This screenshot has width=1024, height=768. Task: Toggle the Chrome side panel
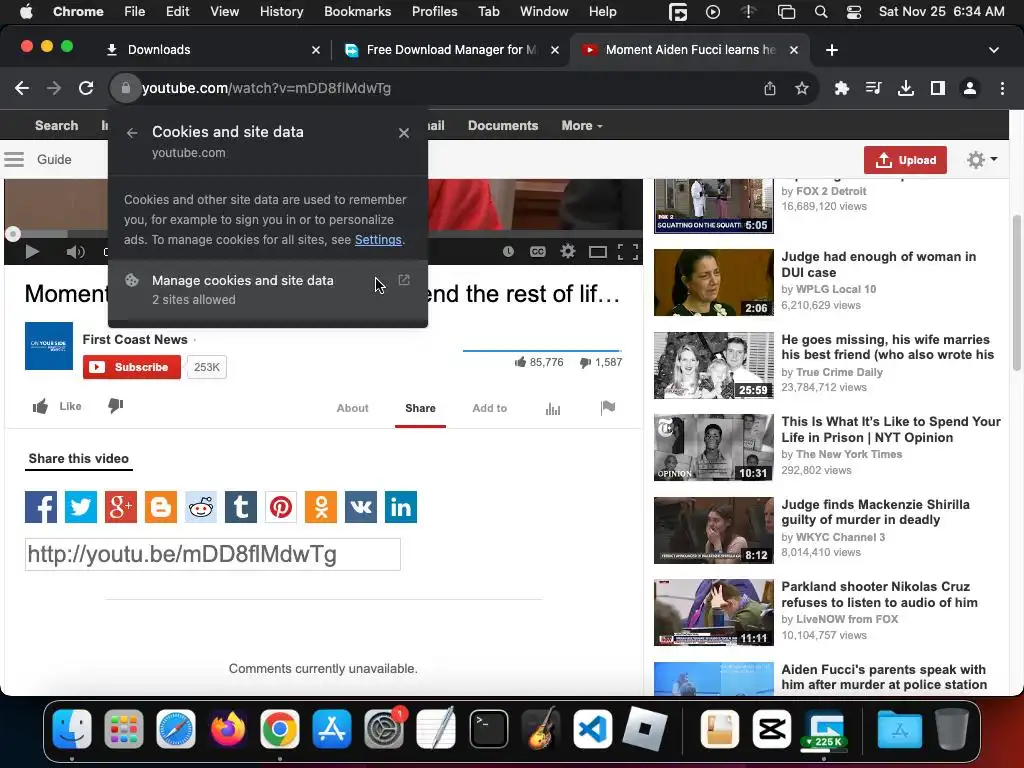pos(938,88)
